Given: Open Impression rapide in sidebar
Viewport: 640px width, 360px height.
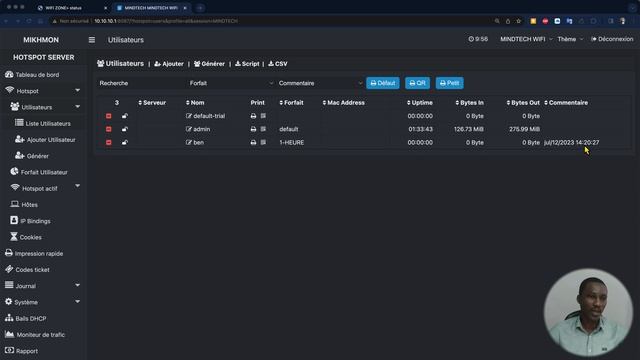Looking at the screenshot, I should pos(34,253).
